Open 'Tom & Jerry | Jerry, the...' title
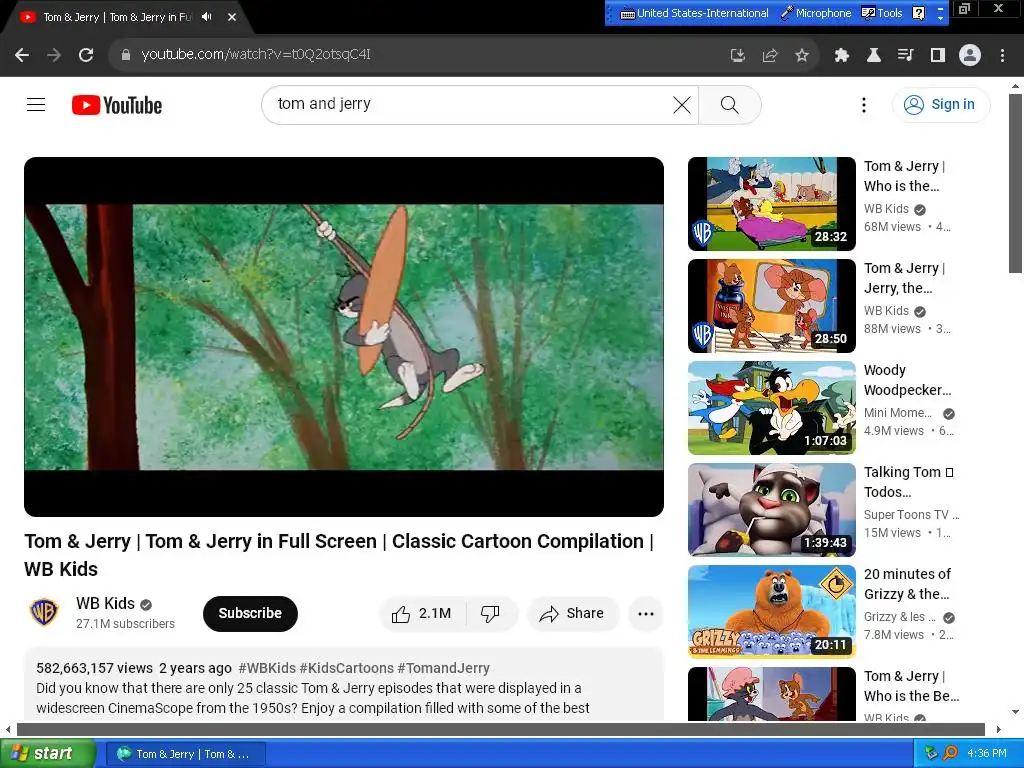The height and width of the screenshot is (768, 1024). click(x=904, y=278)
